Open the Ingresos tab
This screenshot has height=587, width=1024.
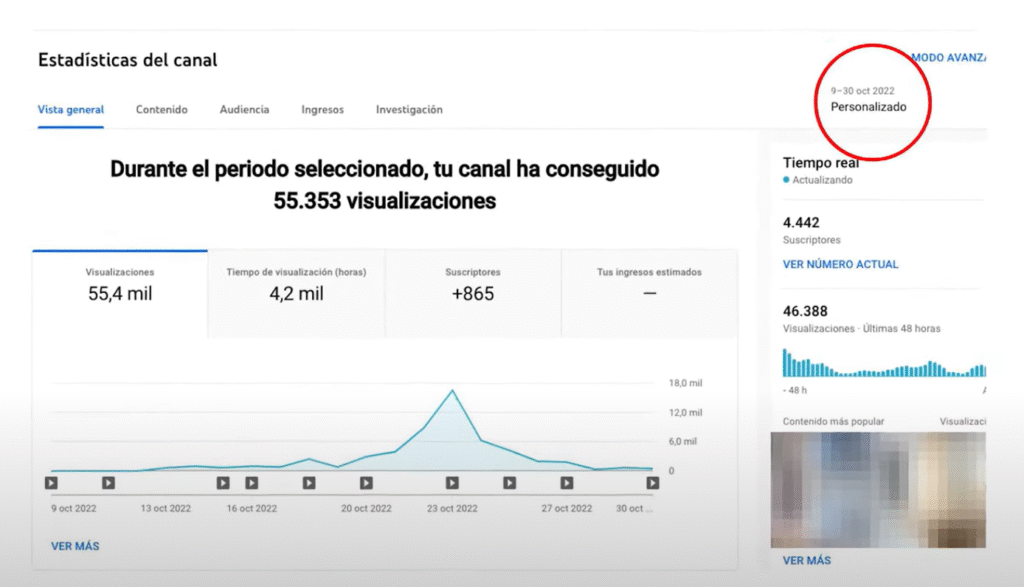click(322, 110)
